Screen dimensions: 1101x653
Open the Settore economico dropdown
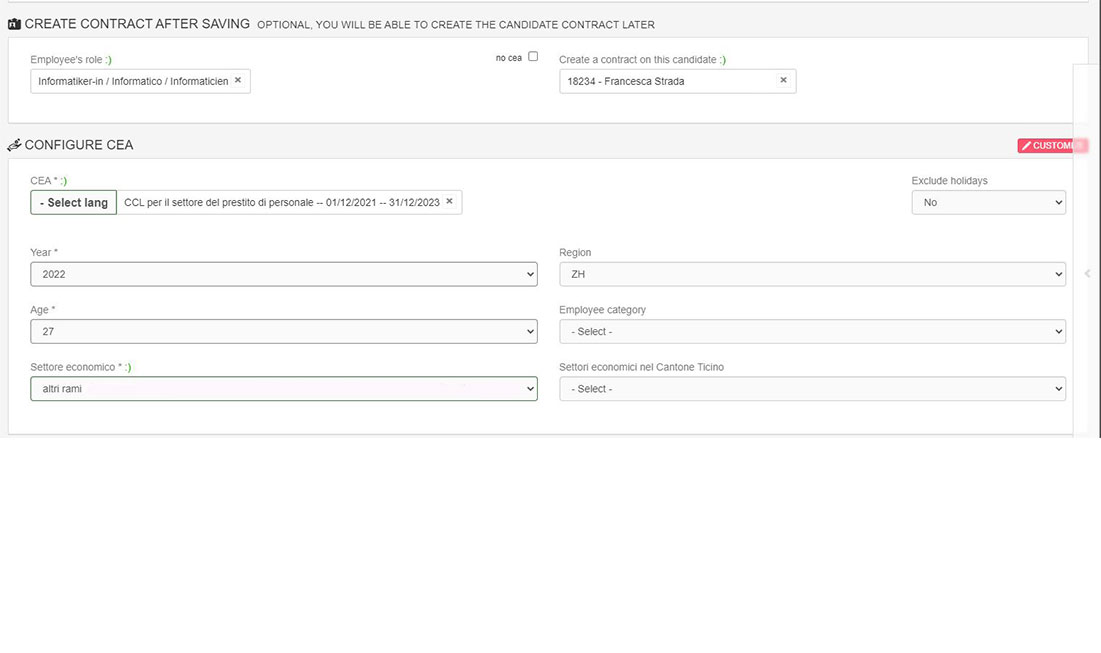point(284,388)
